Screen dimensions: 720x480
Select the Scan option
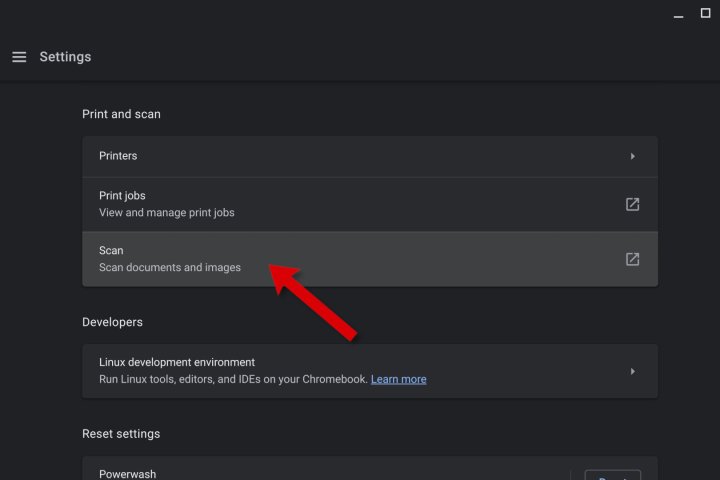(370, 259)
